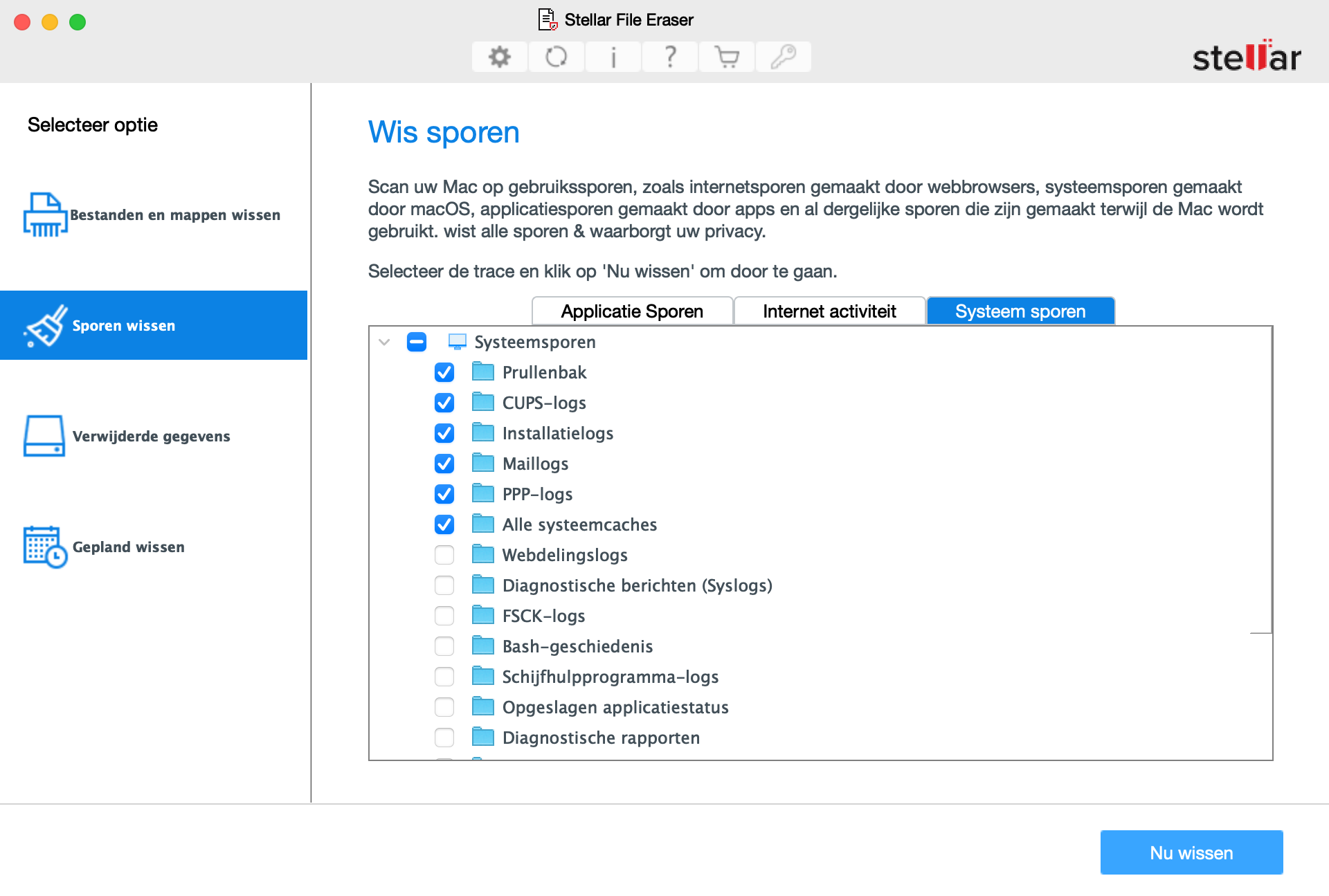The image size is (1329, 896).
Task: Uncheck the PPP-logs checkbox
Action: pyautogui.click(x=444, y=494)
